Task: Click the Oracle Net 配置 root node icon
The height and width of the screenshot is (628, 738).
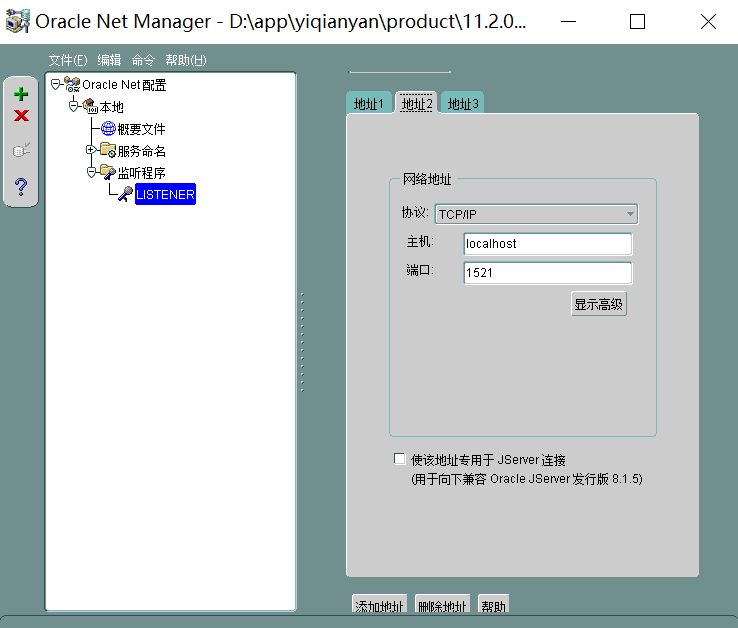Action: [x=72, y=84]
